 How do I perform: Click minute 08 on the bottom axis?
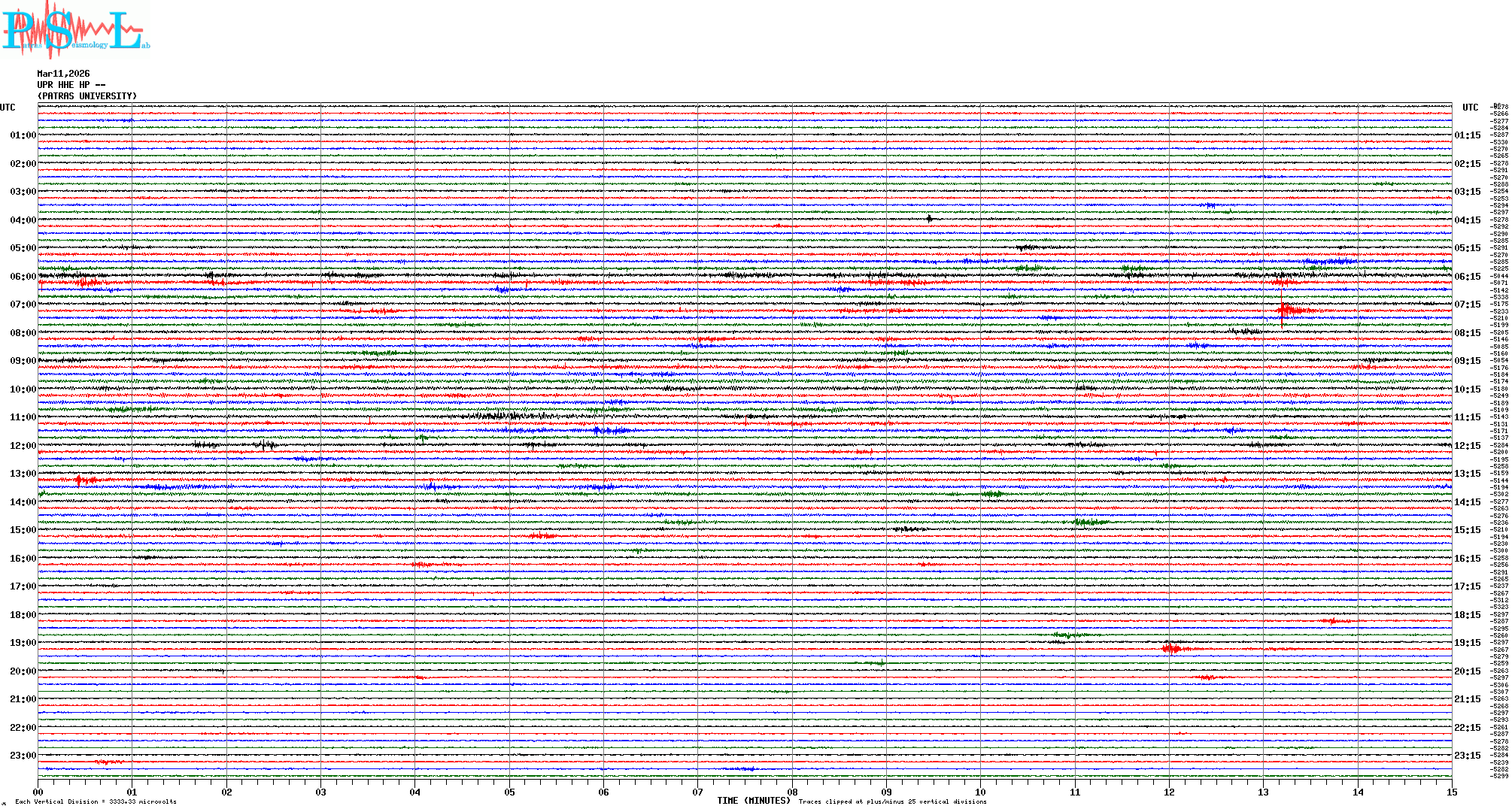tap(792, 792)
